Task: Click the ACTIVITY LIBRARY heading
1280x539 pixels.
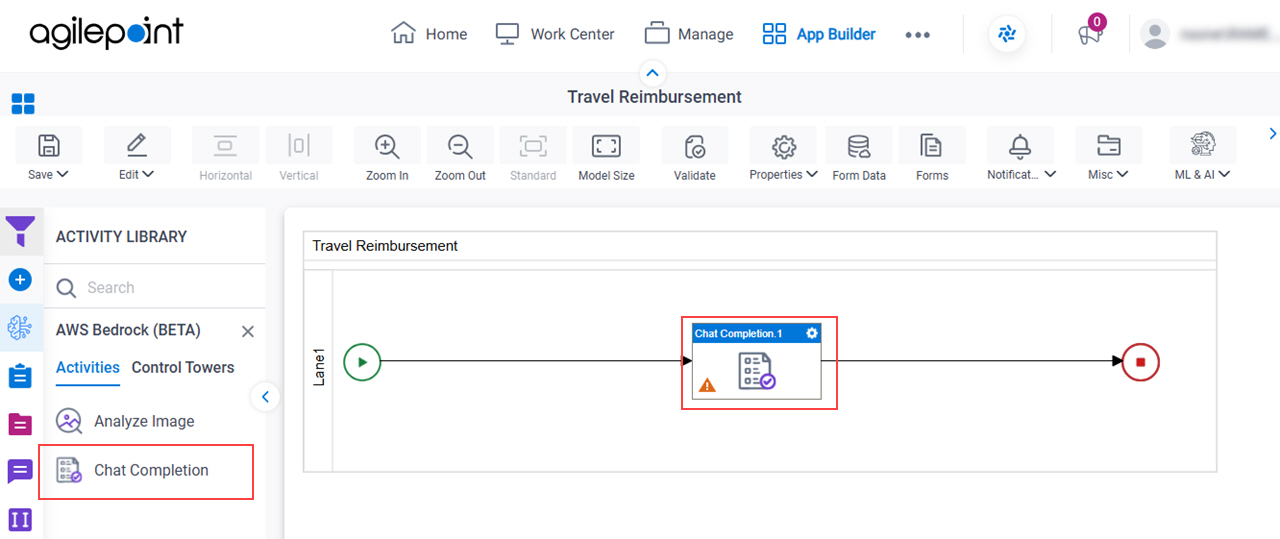Action: tap(121, 237)
